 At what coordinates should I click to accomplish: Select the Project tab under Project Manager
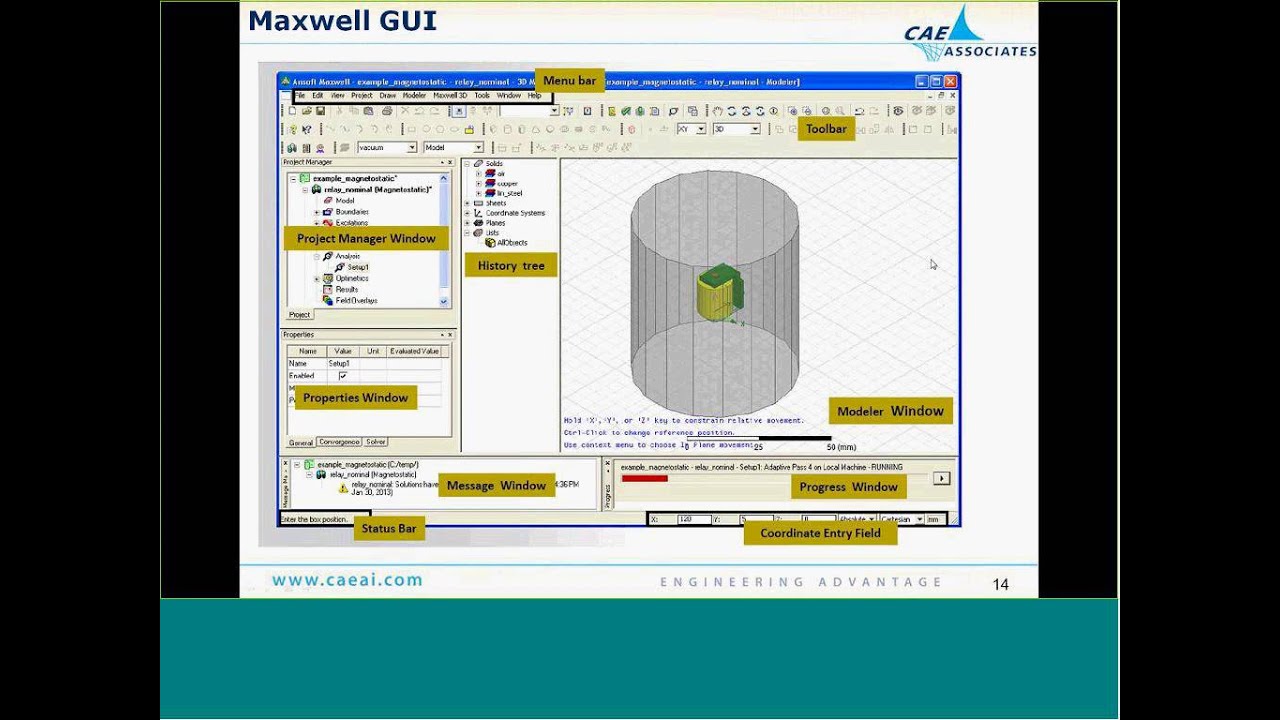coord(299,314)
